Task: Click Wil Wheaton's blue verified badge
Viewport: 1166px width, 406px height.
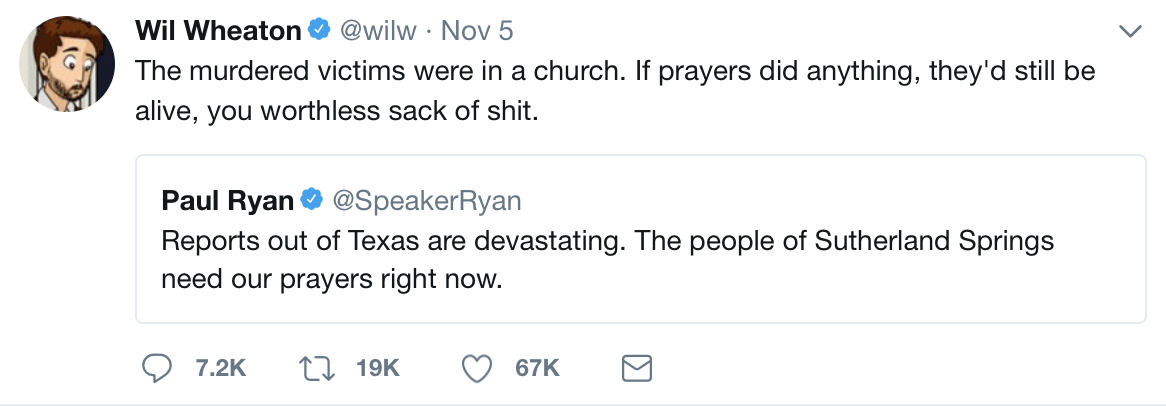Action: [x=319, y=32]
